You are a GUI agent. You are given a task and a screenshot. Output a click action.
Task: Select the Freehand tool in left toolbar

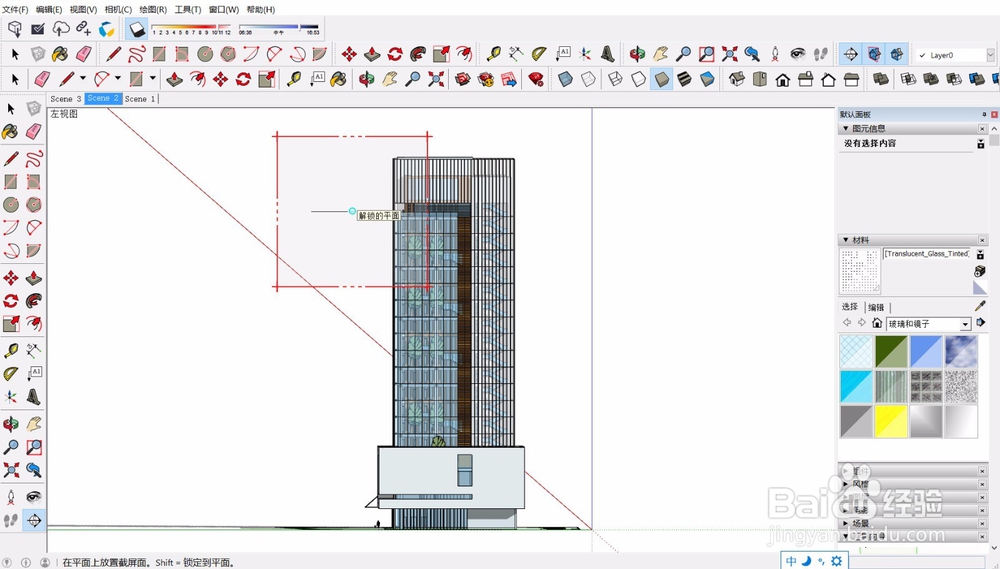[x=34, y=158]
